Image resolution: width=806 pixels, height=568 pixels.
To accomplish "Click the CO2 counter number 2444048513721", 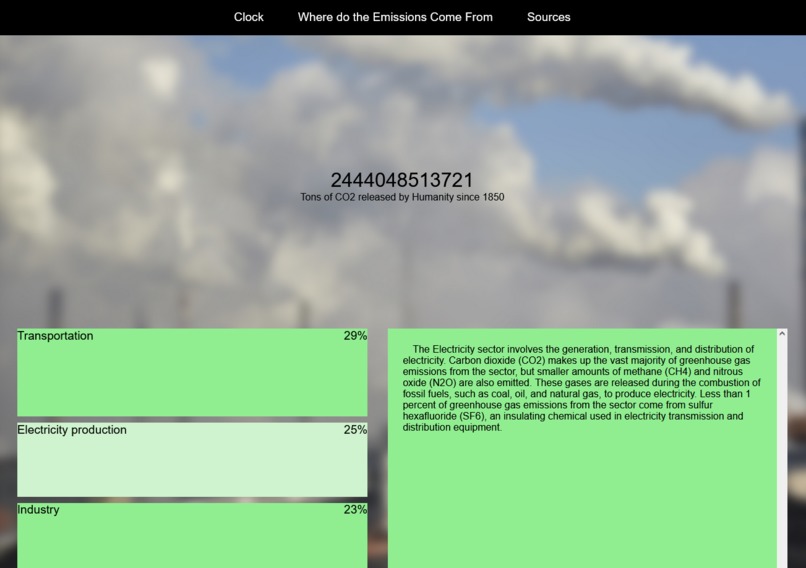I will click(402, 180).
